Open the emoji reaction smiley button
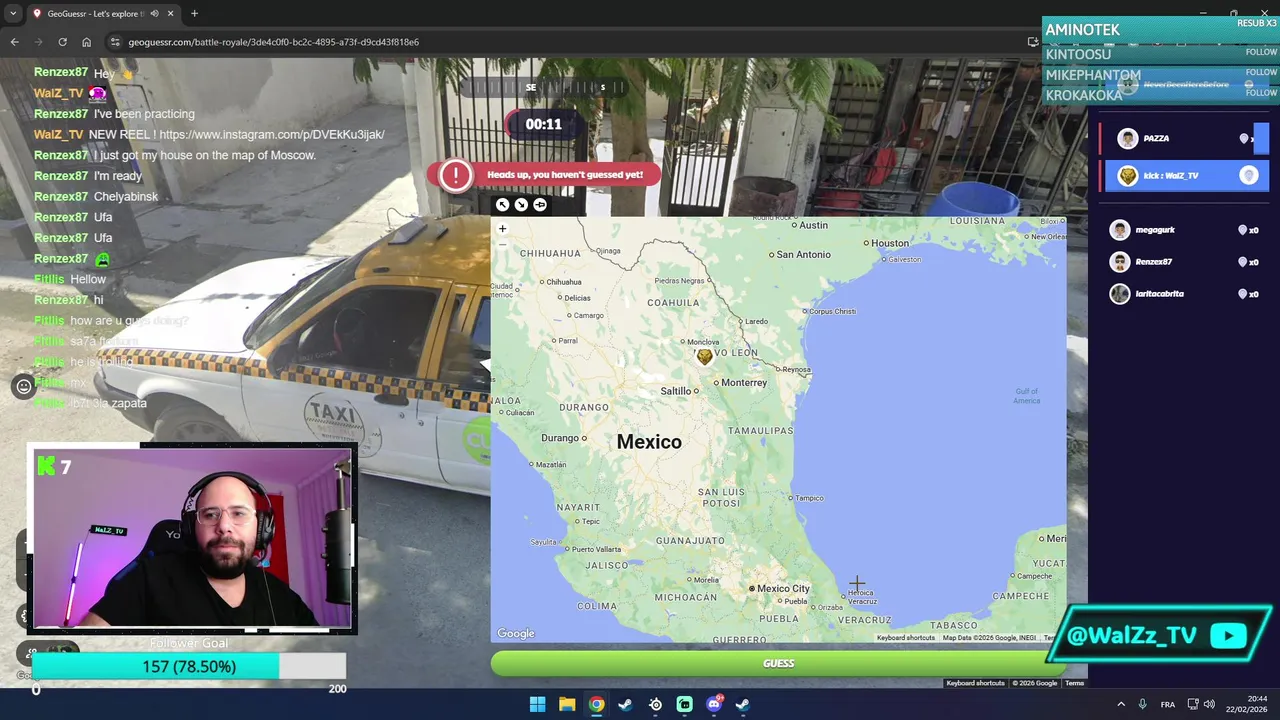 (24, 386)
